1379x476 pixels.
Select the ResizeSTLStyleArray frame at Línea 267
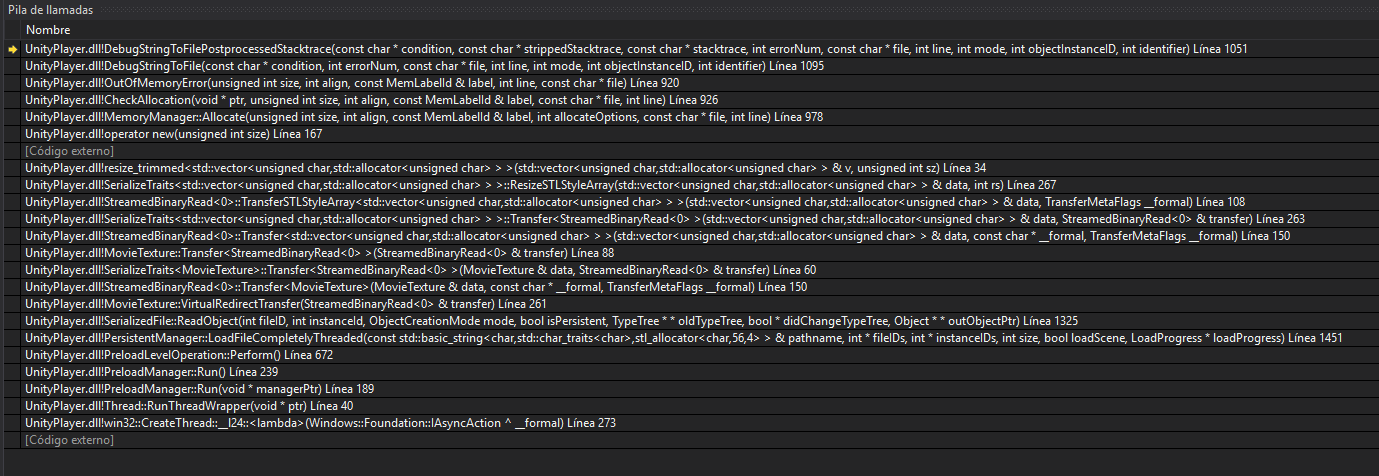(x=400, y=185)
